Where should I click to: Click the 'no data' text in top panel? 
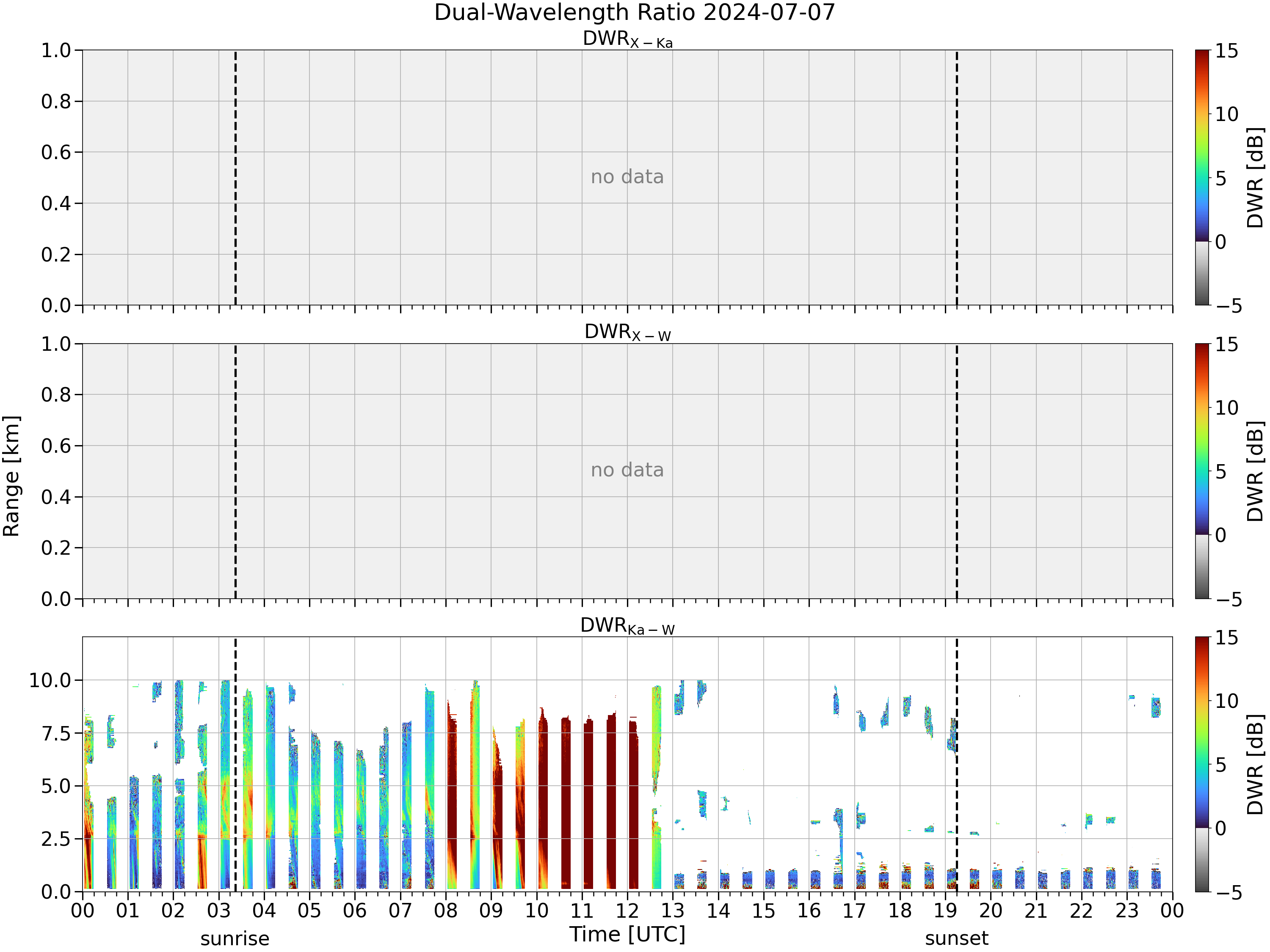[627, 177]
